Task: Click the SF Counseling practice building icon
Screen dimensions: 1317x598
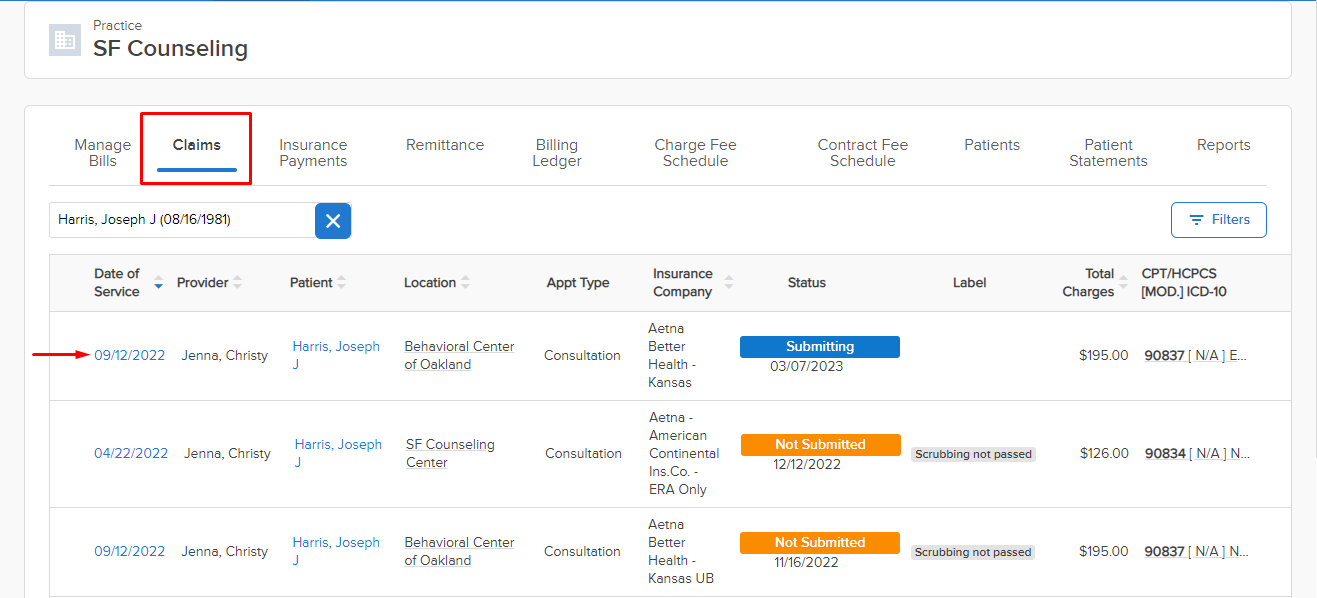Action: tap(64, 40)
